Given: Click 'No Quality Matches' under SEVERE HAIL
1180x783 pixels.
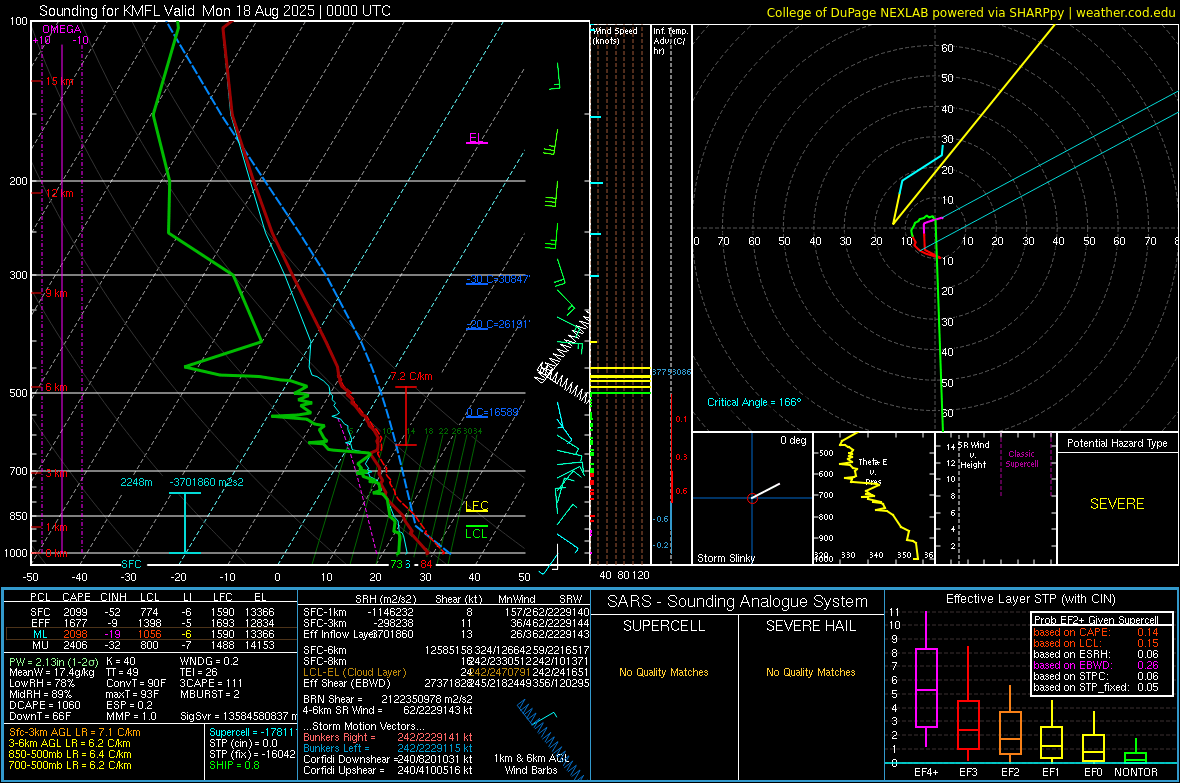Looking at the screenshot, I should 810,672.
